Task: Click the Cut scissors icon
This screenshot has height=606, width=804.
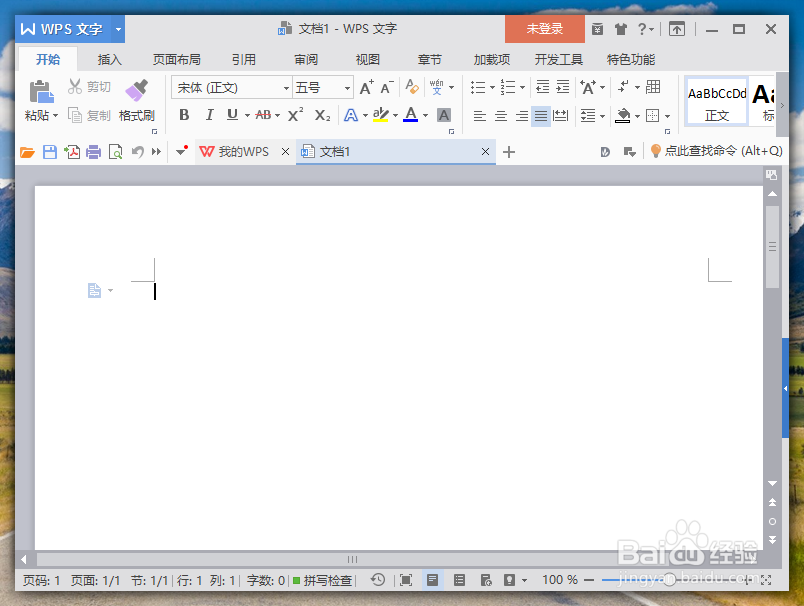Action: 75,86
